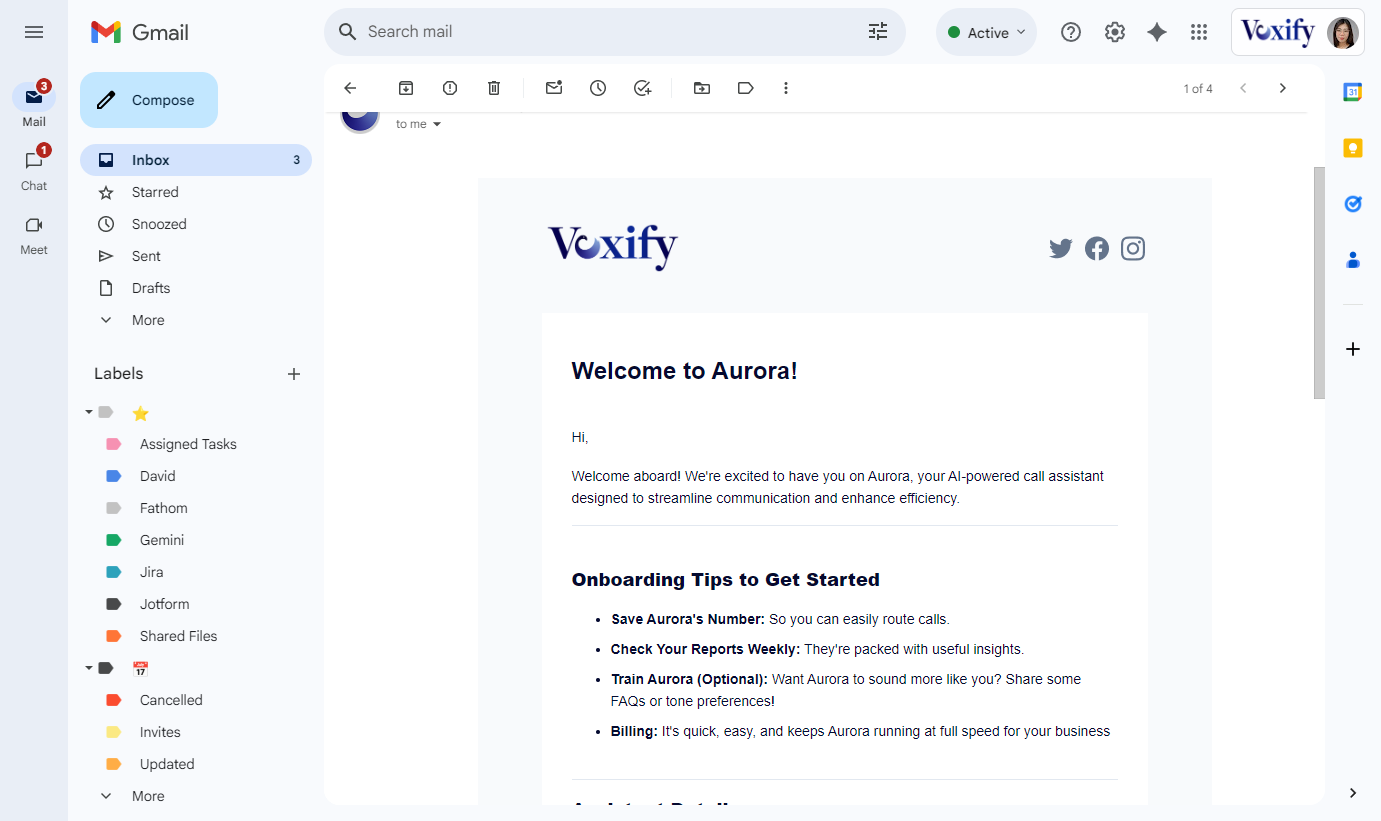Create a new label with plus icon

point(294,374)
